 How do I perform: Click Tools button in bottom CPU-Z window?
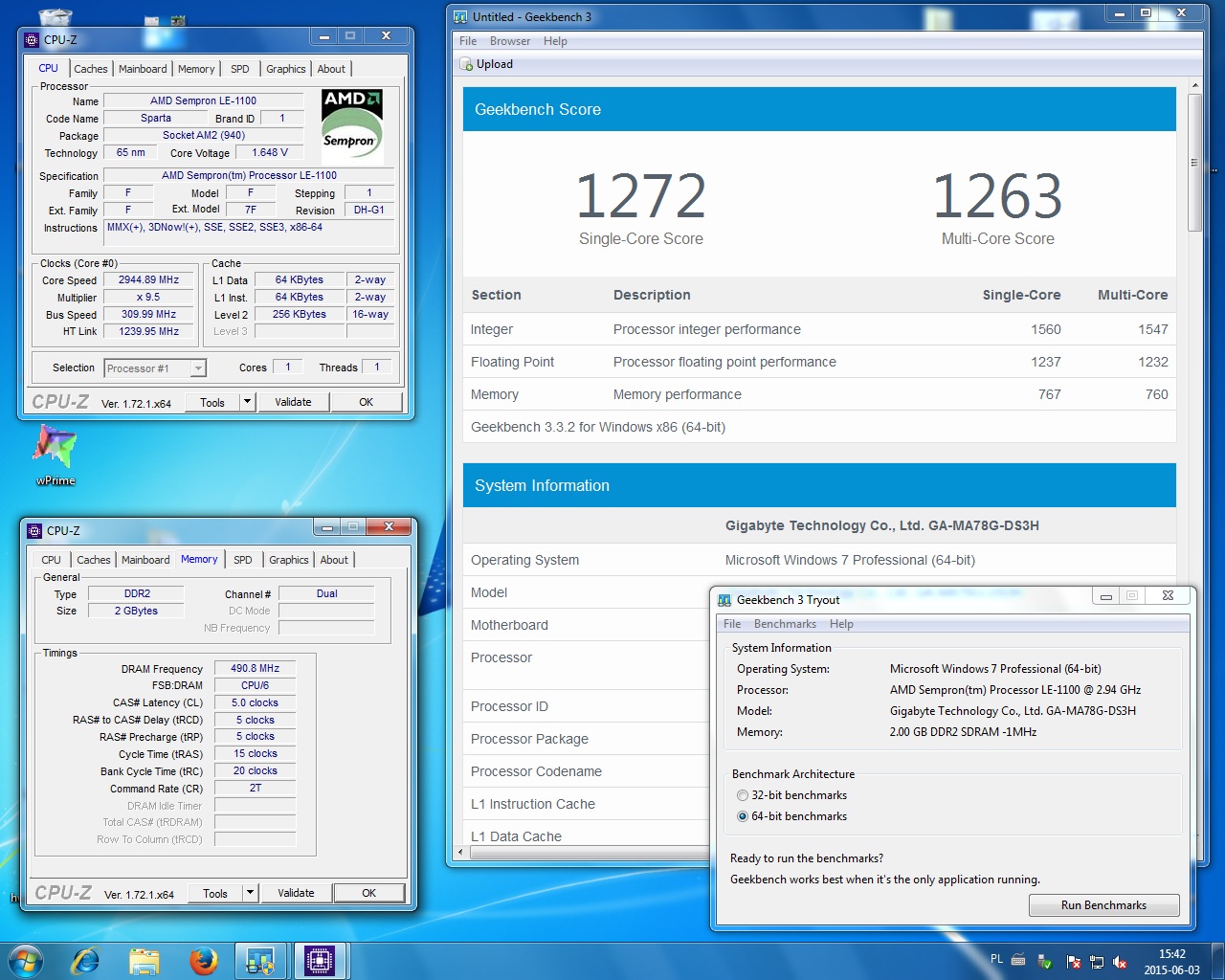click(215, 893)
